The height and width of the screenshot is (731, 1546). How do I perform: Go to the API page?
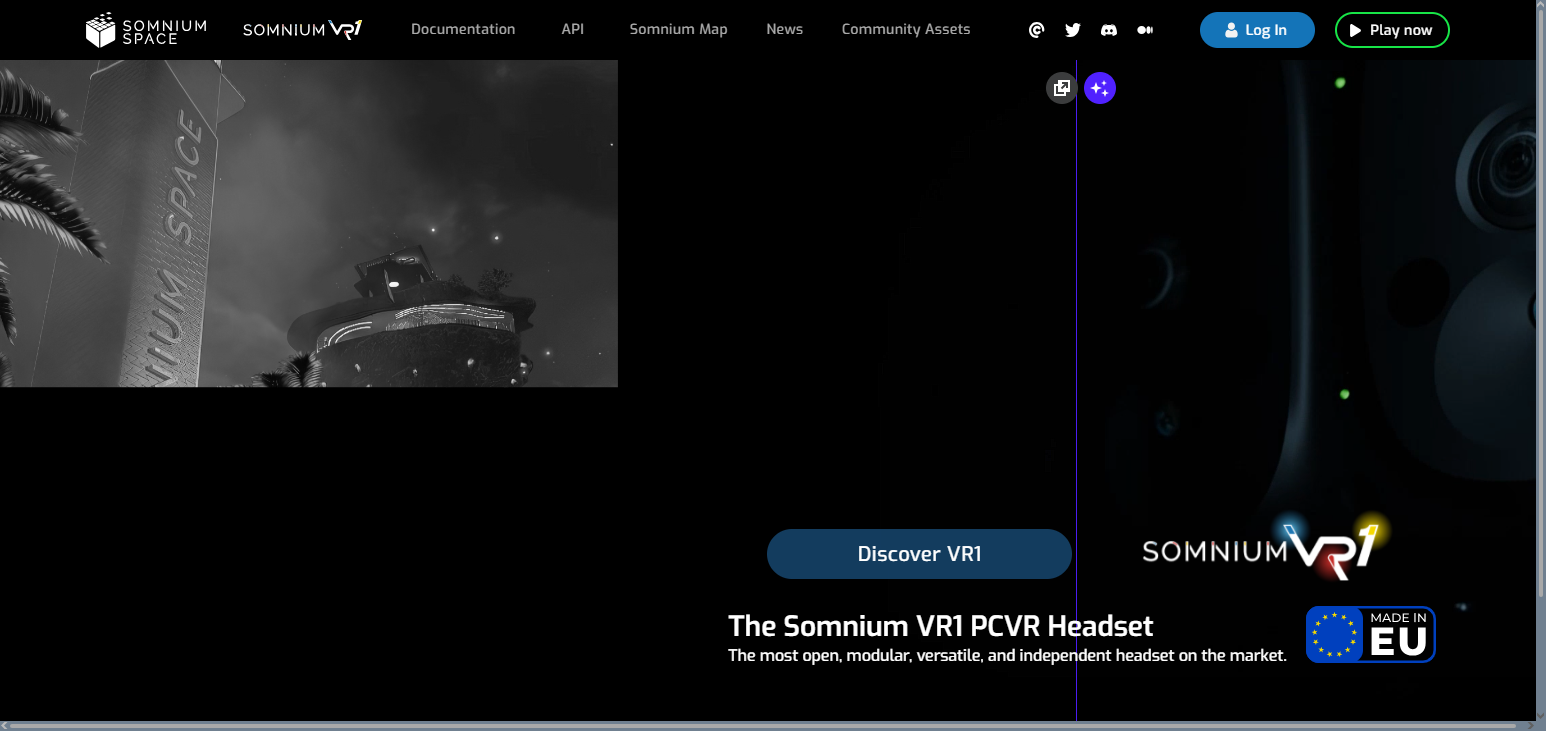[x=573, y=29]
